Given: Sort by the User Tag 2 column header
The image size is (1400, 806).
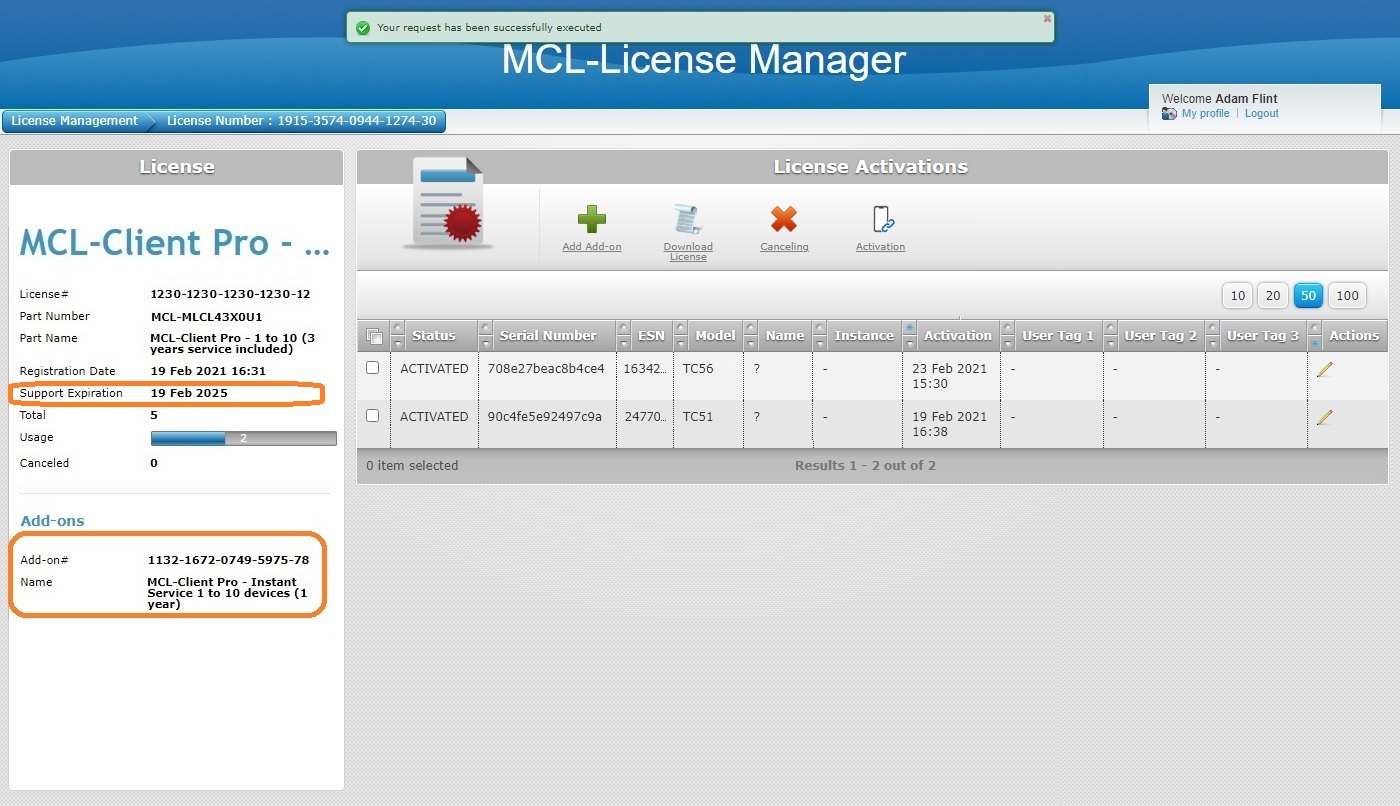Looking at the screenshot, I should pyautogui.click(x=1160, y=336).
